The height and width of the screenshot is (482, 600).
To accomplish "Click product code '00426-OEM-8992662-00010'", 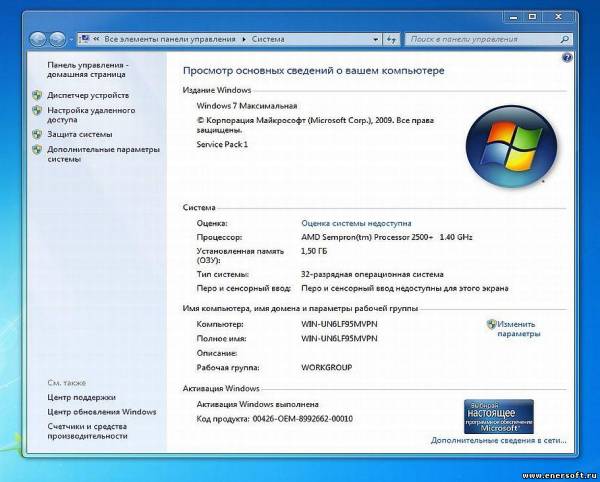I will [x=303, y=419].
